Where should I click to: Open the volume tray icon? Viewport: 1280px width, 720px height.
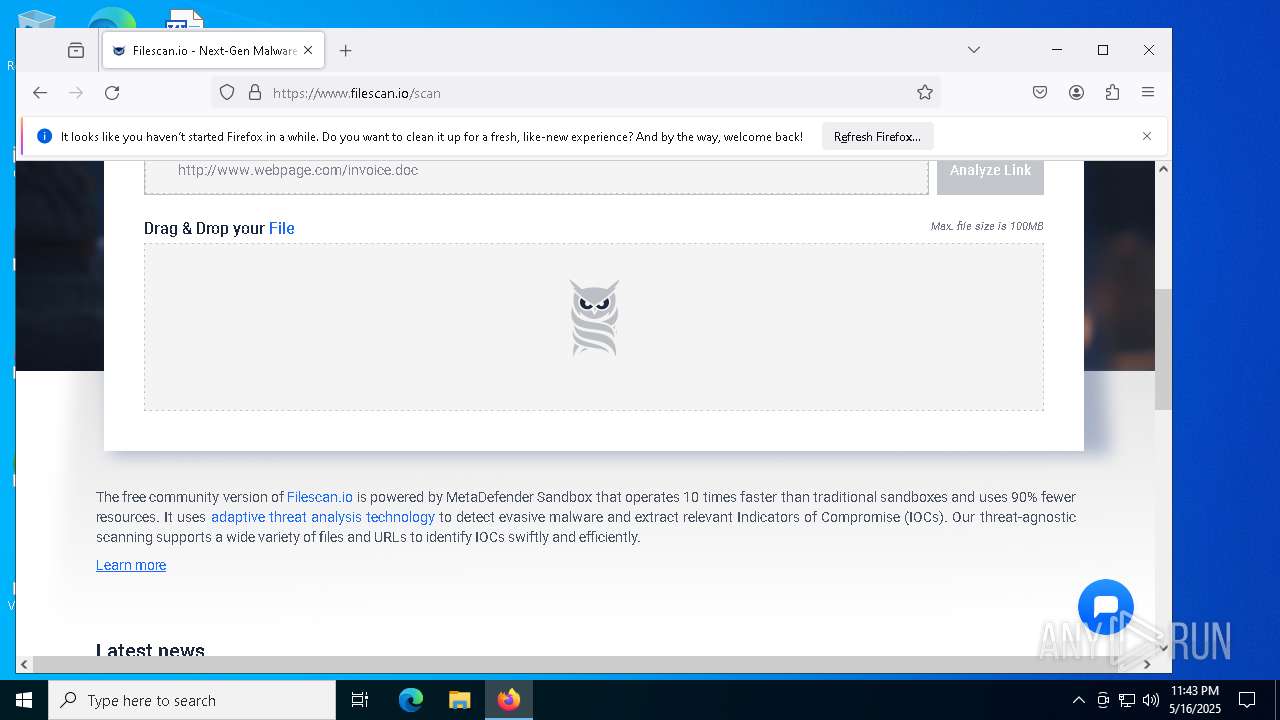tap(1150, 700)
